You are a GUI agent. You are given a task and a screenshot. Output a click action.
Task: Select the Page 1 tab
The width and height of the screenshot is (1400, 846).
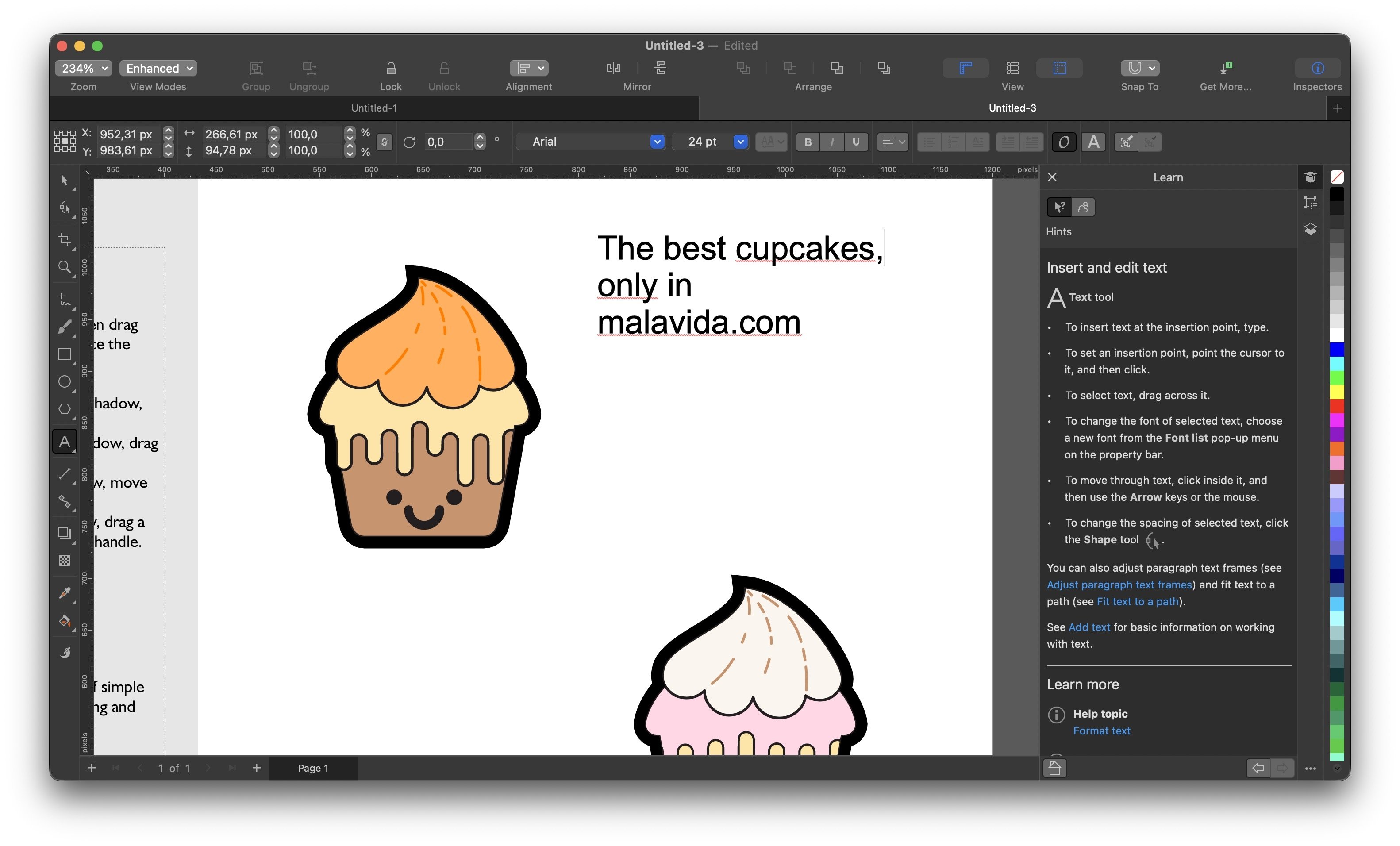(312, 768)
